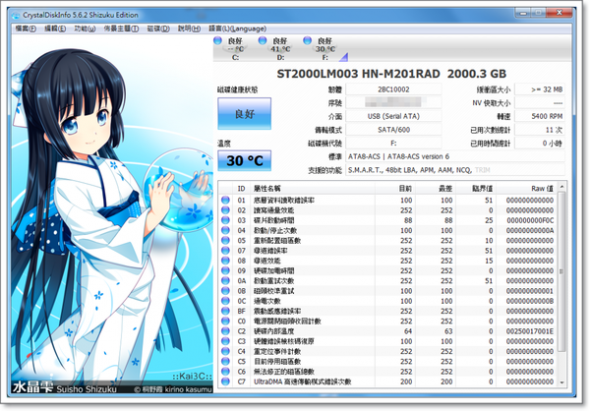Select the C: drive status orb

[x=217, y=40]
